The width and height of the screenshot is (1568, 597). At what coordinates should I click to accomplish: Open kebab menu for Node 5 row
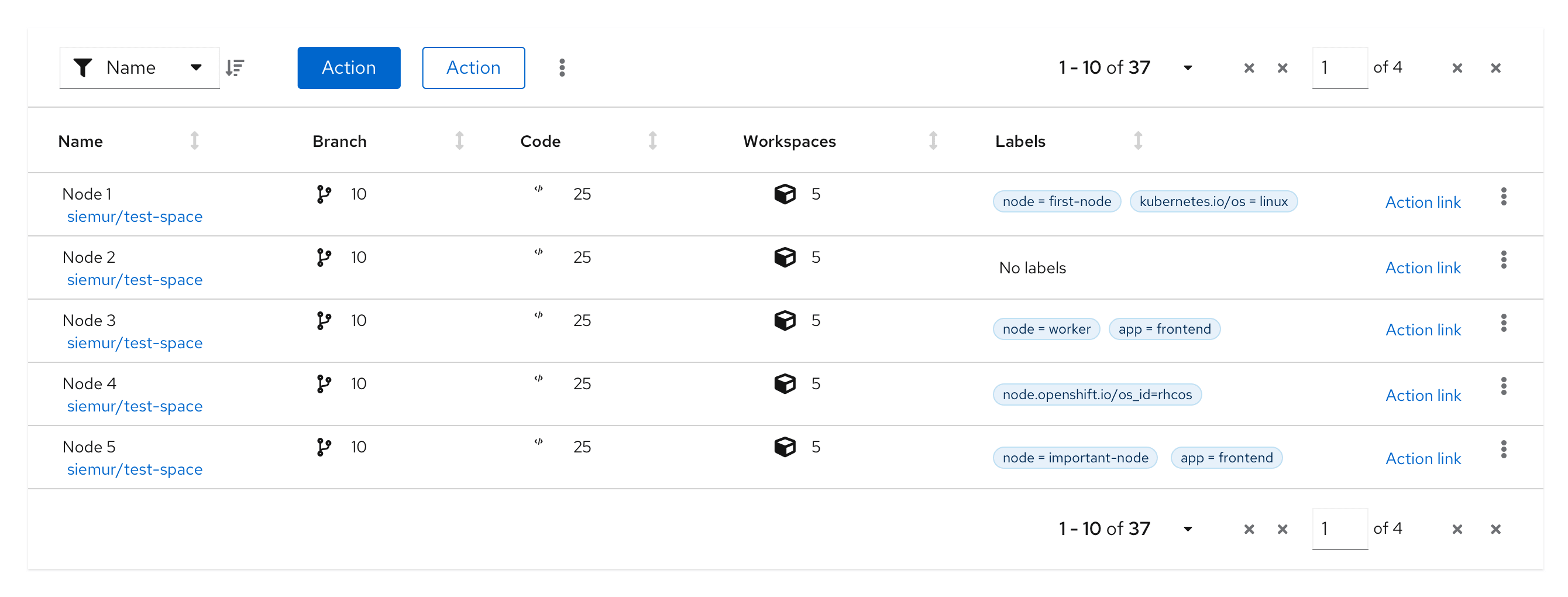point(1503,450)
